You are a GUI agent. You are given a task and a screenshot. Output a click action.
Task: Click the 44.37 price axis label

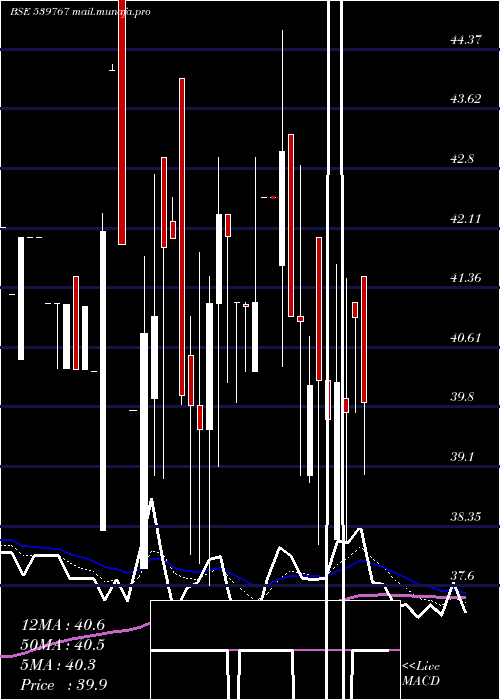point(466,40)
